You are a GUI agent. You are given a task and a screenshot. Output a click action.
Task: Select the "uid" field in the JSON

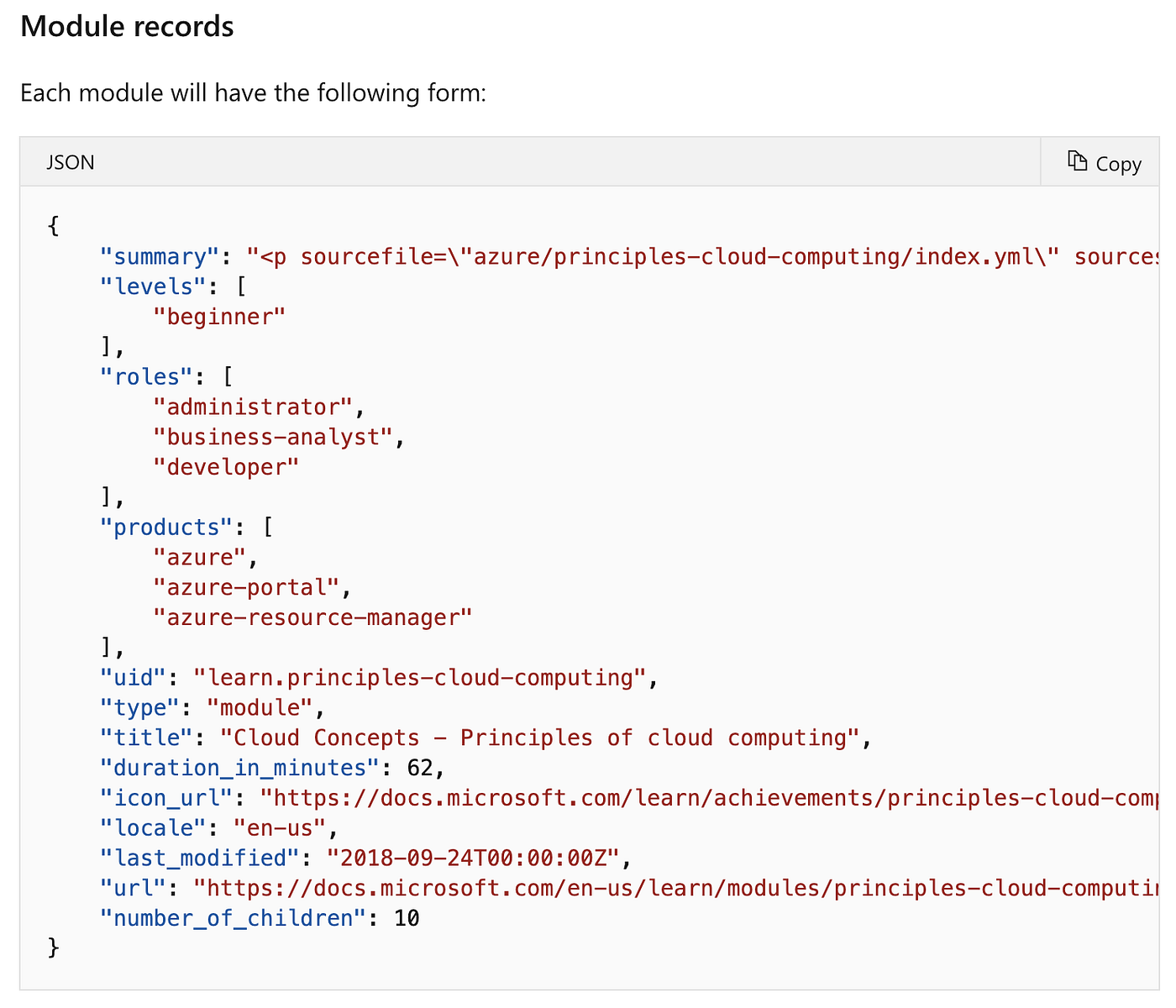click(x=132, y=677)
